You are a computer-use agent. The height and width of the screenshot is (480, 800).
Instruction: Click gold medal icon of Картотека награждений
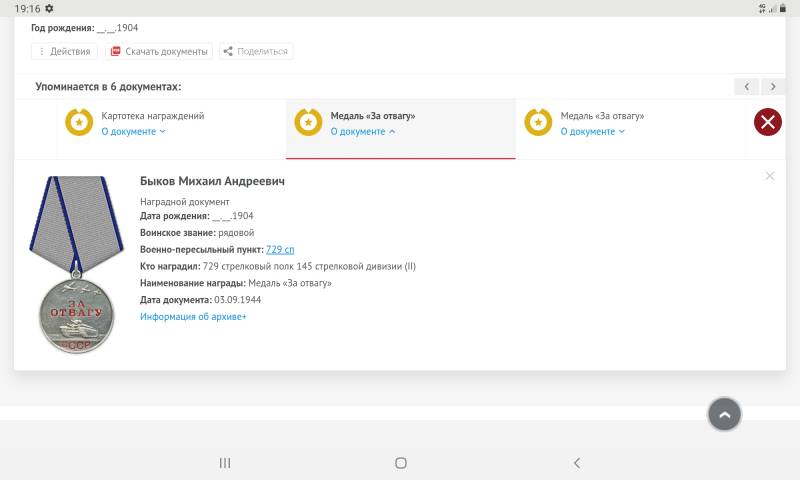point(79,122)
